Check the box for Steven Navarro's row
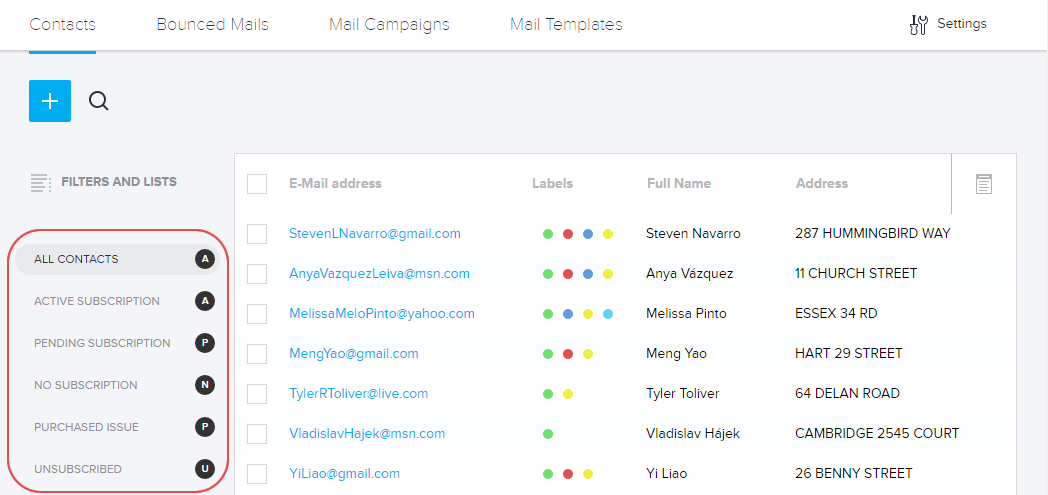The image size is (1048, 495). [x=257, y=233]
